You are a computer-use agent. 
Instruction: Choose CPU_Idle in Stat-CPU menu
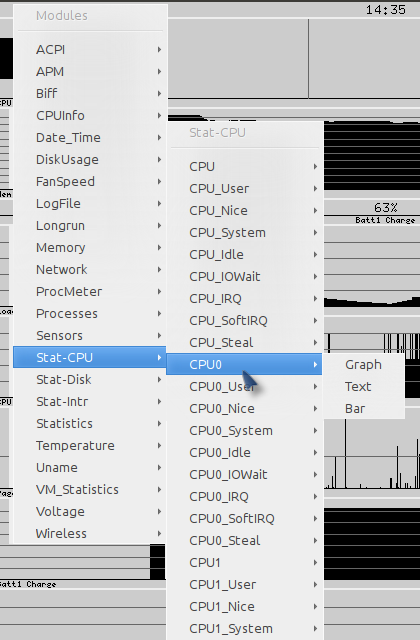tap(244, 255)
